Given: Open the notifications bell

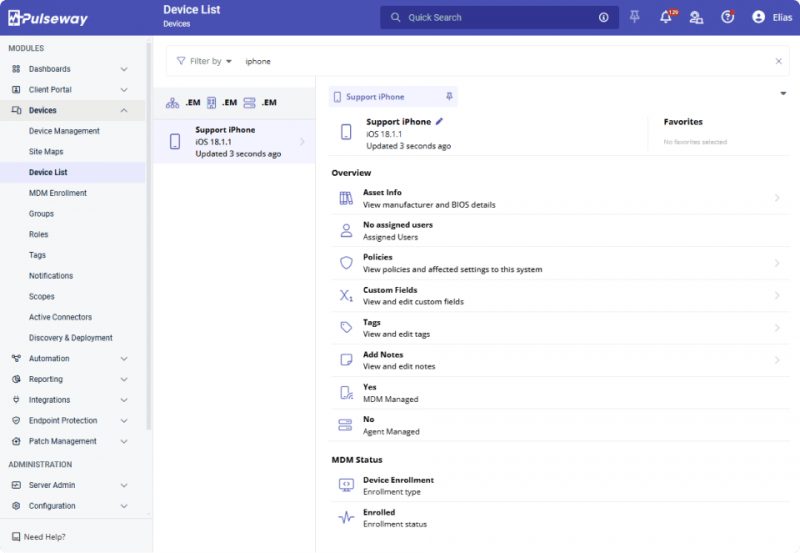Looking at the screenshot, I should [666, 17].
